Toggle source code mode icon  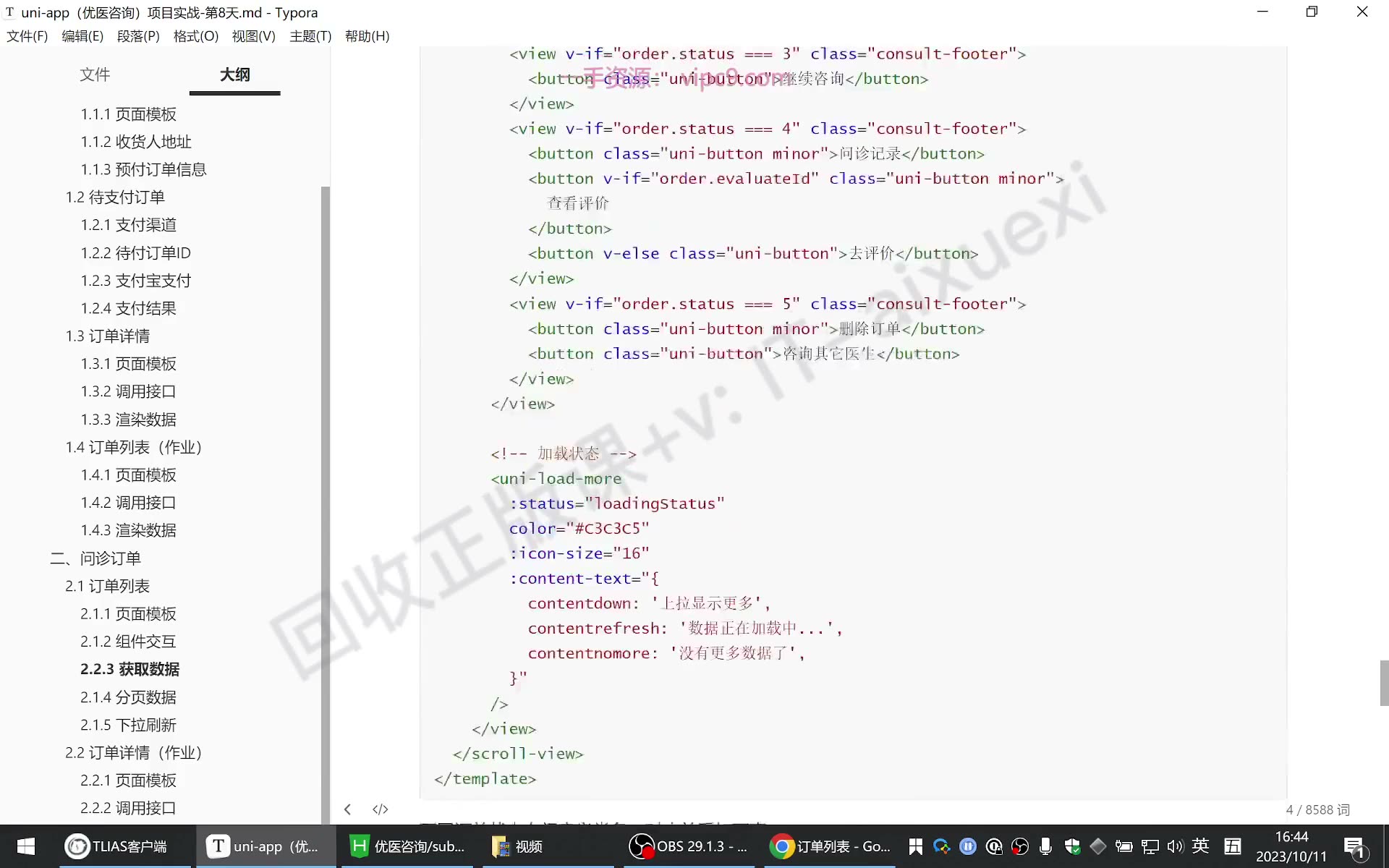coord(380,809)
